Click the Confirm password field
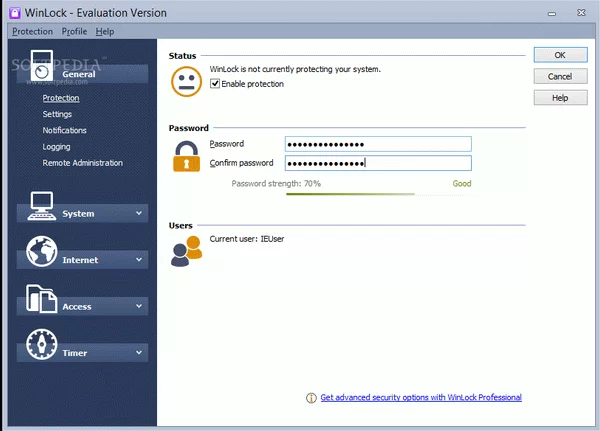600x431 pixels. tap(377, 163)
